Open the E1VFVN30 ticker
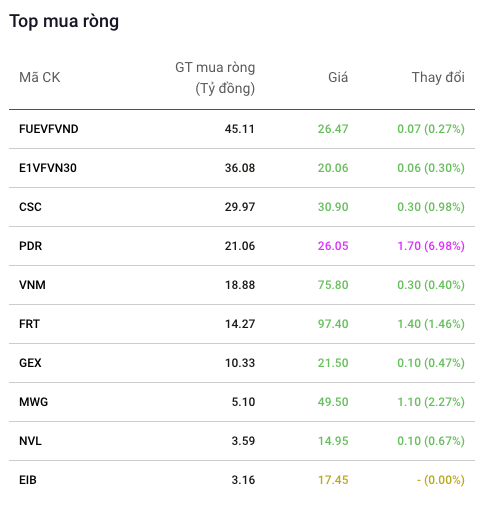The image size is (480, 508). point(48,168)
